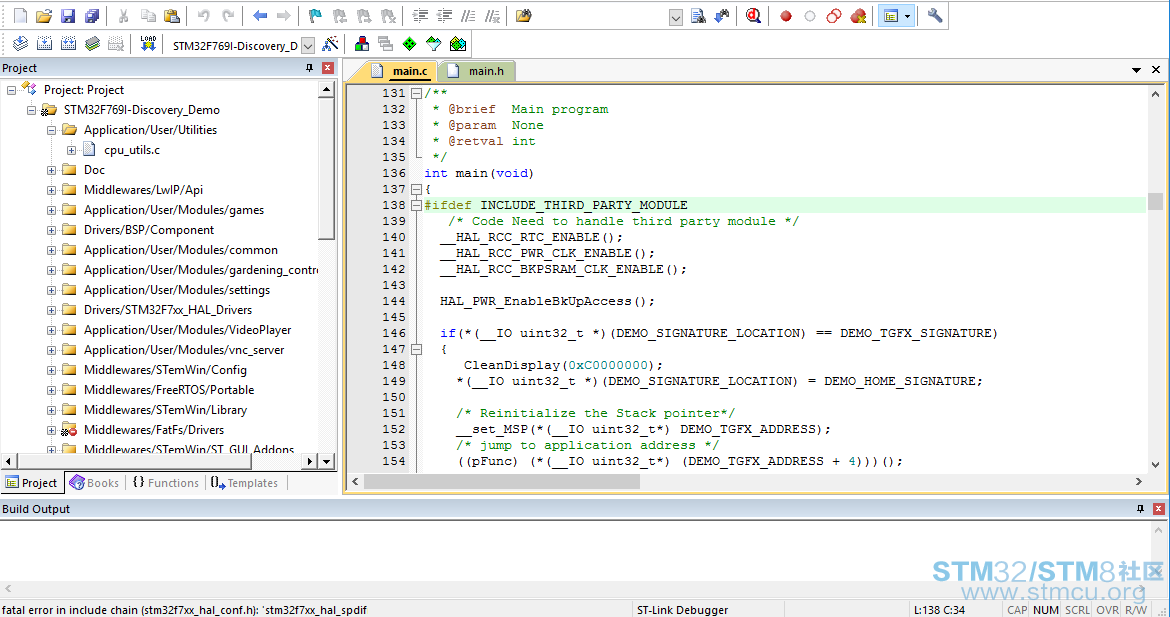
Task: Select Middlewares/FreeRTOS/Portable folder
Action: (x=169, y=389)
